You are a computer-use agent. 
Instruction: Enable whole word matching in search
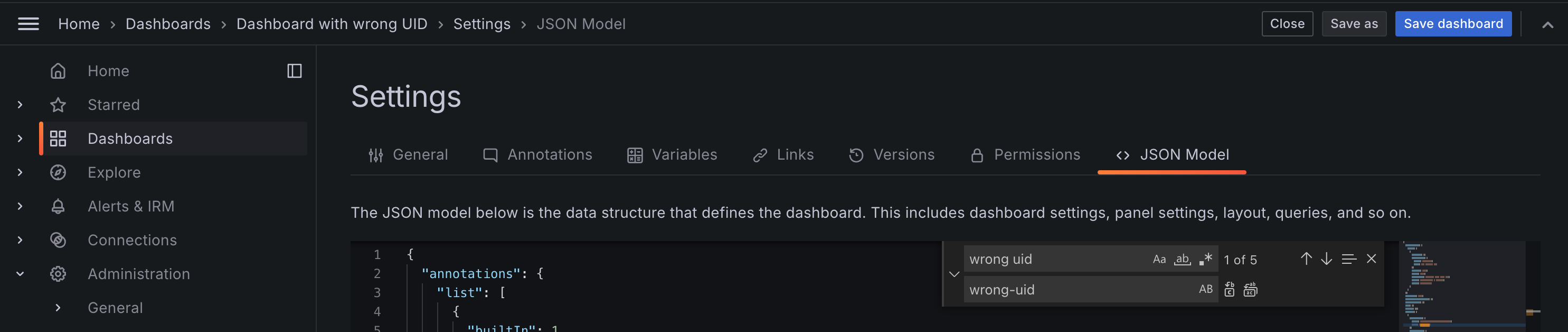tap(1182, 259)
